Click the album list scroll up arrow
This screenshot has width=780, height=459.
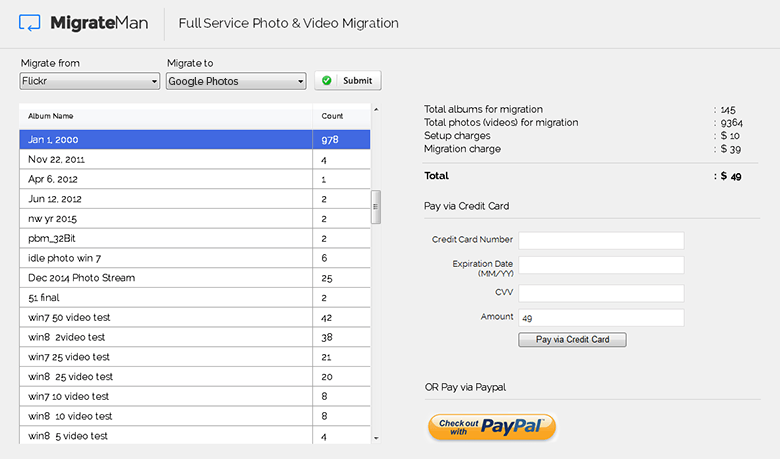[376, 109]
